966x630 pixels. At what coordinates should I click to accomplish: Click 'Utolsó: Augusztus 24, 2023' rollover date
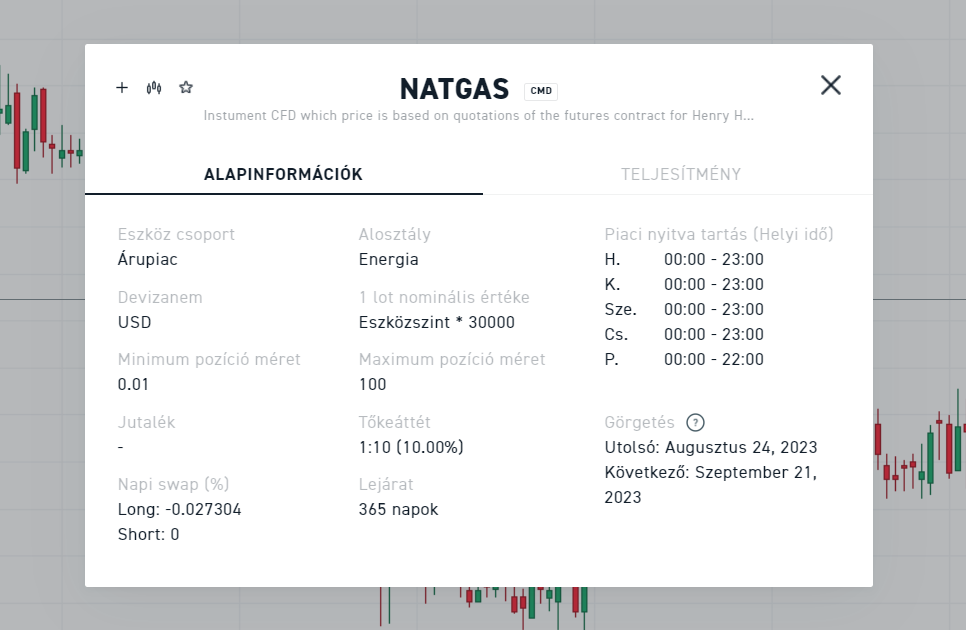pos(710,447)
